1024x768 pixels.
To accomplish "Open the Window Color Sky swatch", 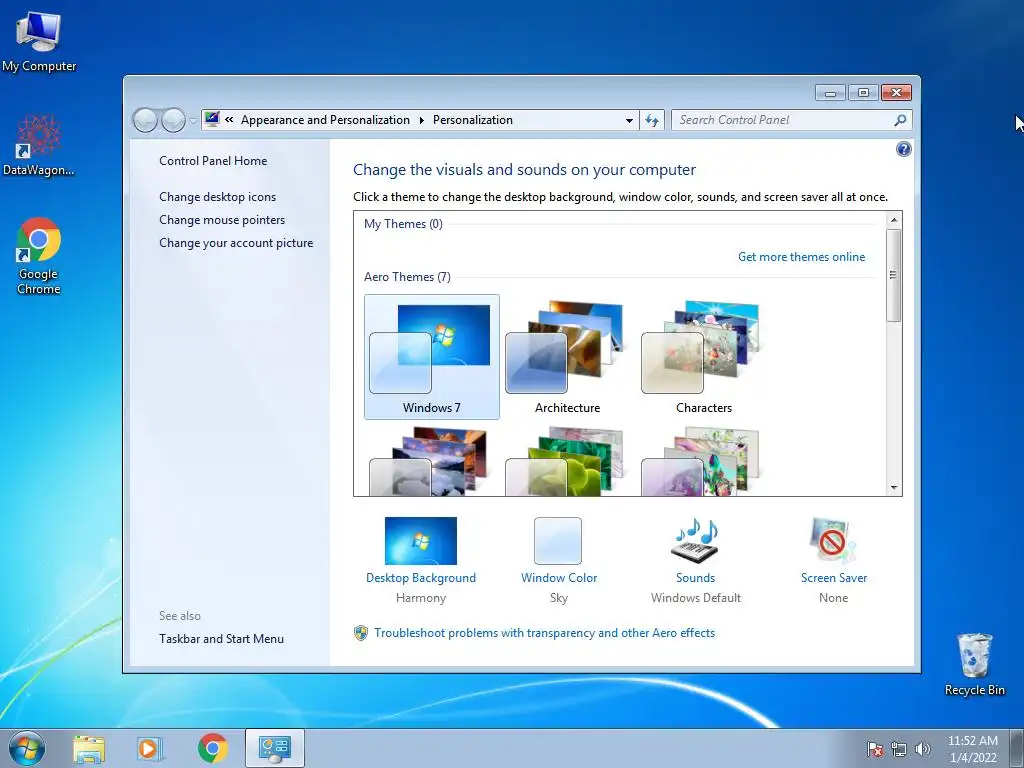I will [x=558, y=541].
